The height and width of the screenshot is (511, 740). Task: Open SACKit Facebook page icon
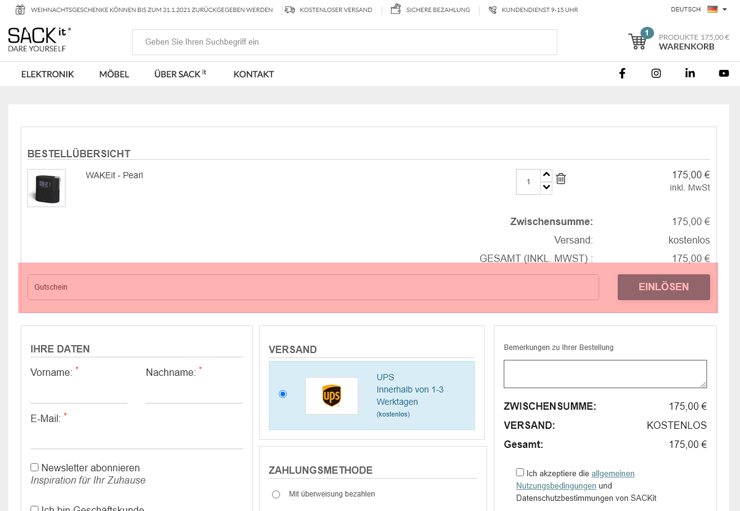622,73
